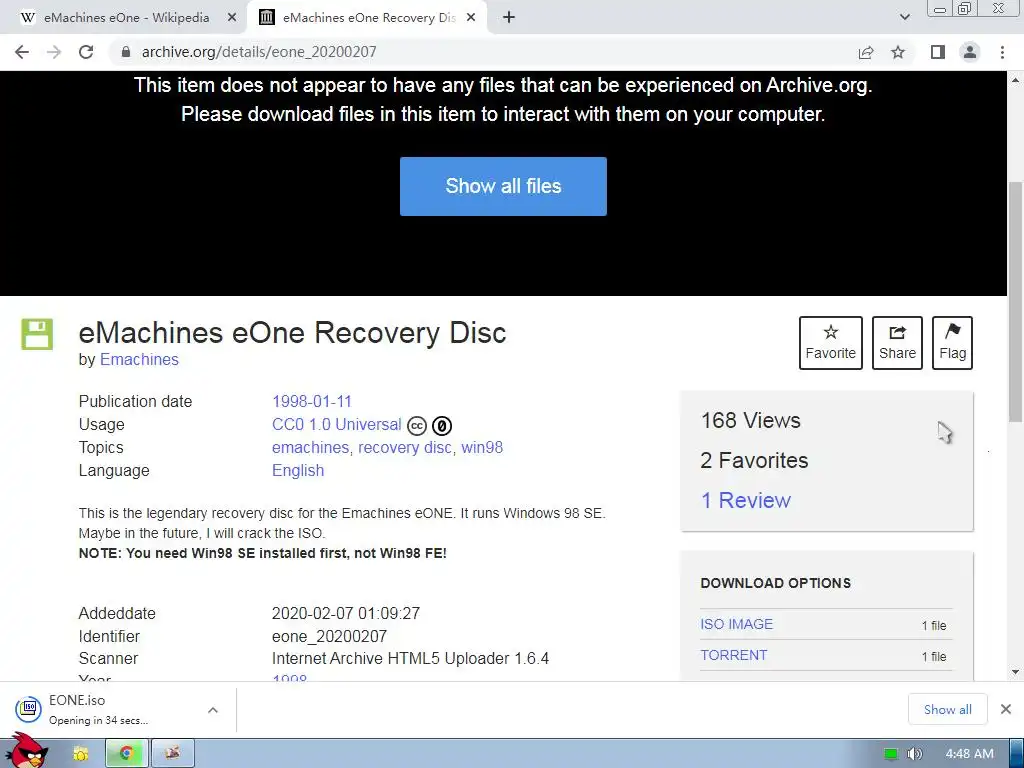The height and width of the screenshot is (768, 1024).
Task: Select the eMachines eOne Recovery Disc tab
Action: click(x=367, y=18)
